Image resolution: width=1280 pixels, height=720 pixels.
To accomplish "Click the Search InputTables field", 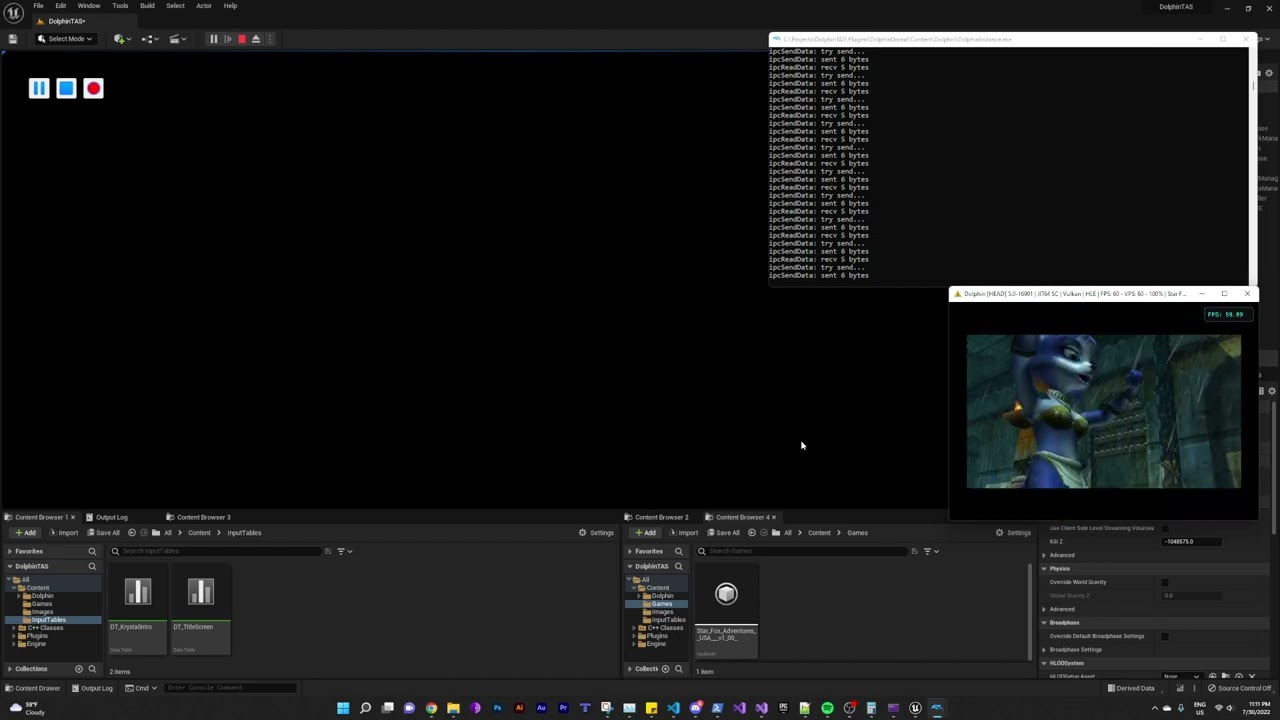I will pos(215,551).
